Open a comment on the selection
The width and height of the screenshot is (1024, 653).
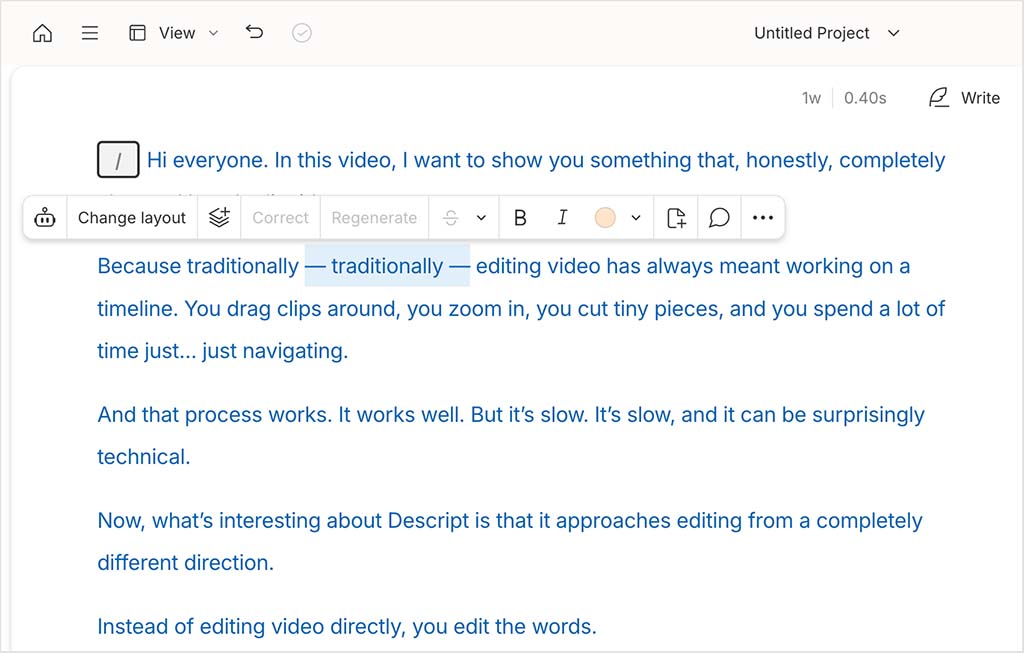click(719, 217)
